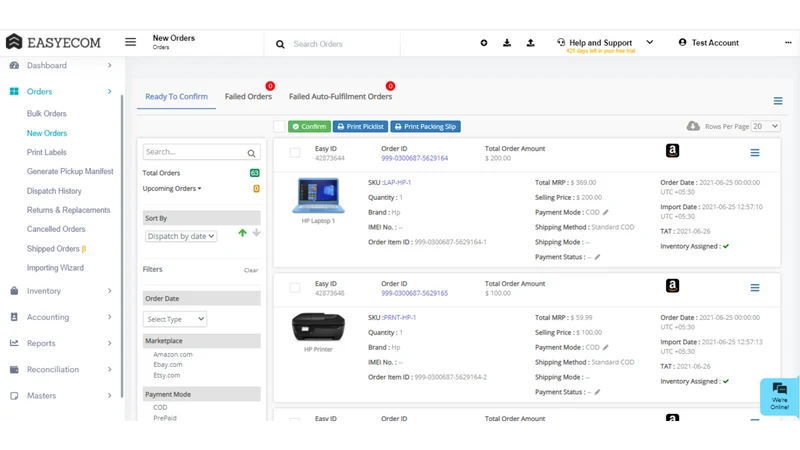Click the cloud download icon near Rows Per Page
This screenshot has width=800, height=450.
tap(693, 126)
